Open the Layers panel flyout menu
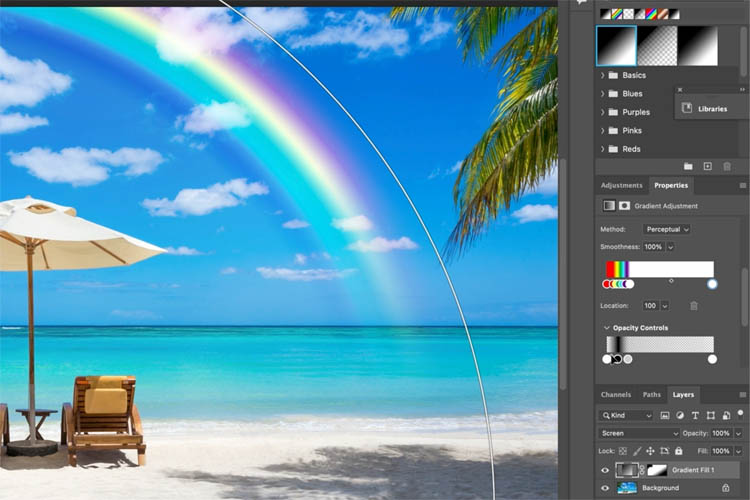This screenshot has width=750, height=500. click(742, 395)
